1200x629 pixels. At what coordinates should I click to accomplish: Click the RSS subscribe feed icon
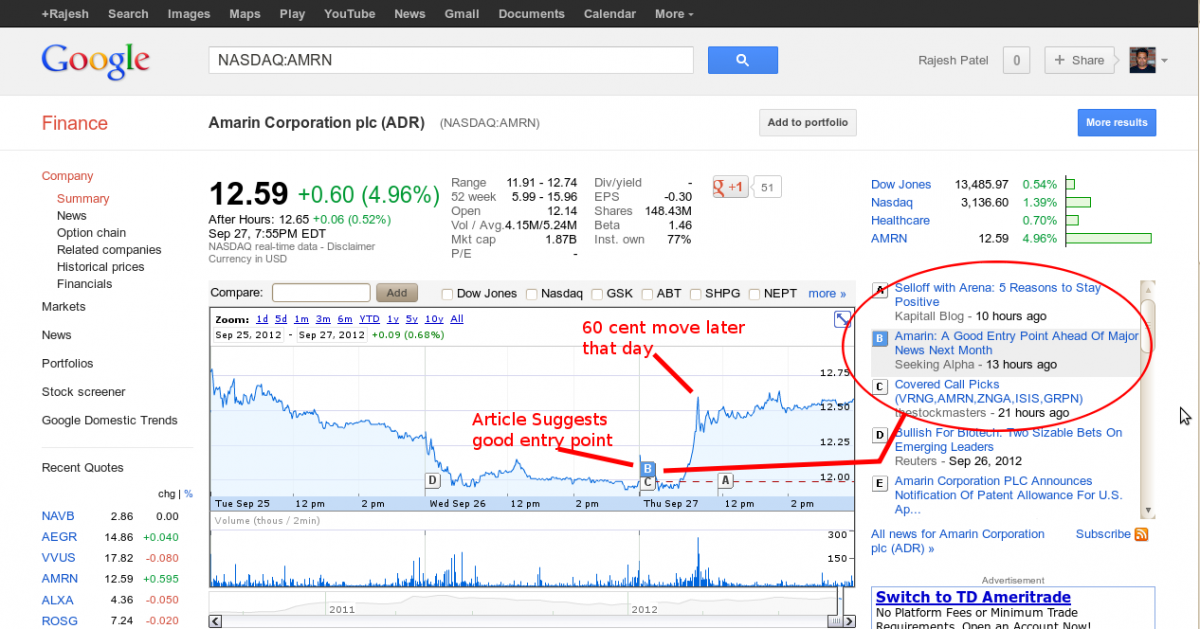pyautogui.click(x=1141, y=535)
